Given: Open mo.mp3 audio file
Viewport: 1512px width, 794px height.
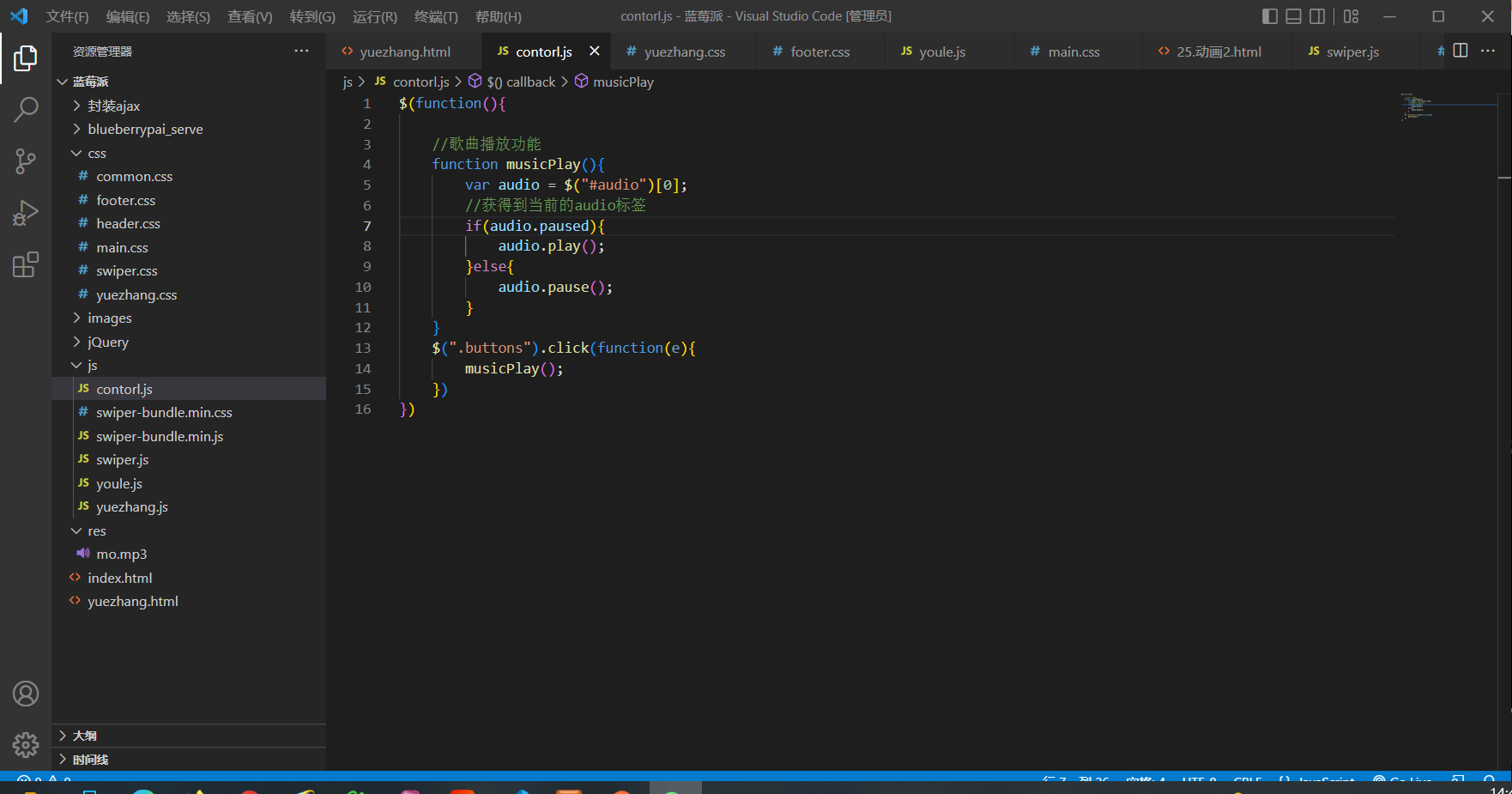Looking at the screenshot, I should point(189,554).
